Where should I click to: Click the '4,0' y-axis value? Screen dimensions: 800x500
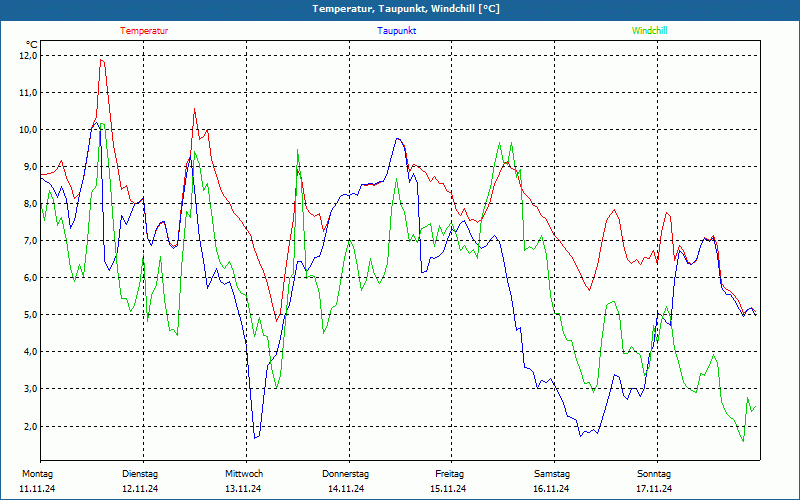coord(30,352)
